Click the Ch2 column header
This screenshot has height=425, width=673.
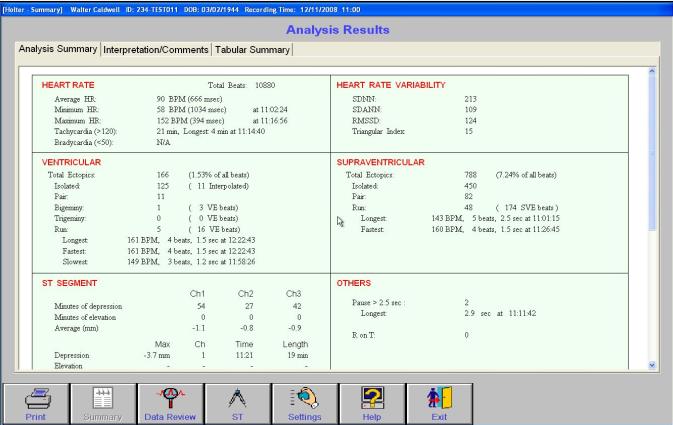click(x=246, y=294)
